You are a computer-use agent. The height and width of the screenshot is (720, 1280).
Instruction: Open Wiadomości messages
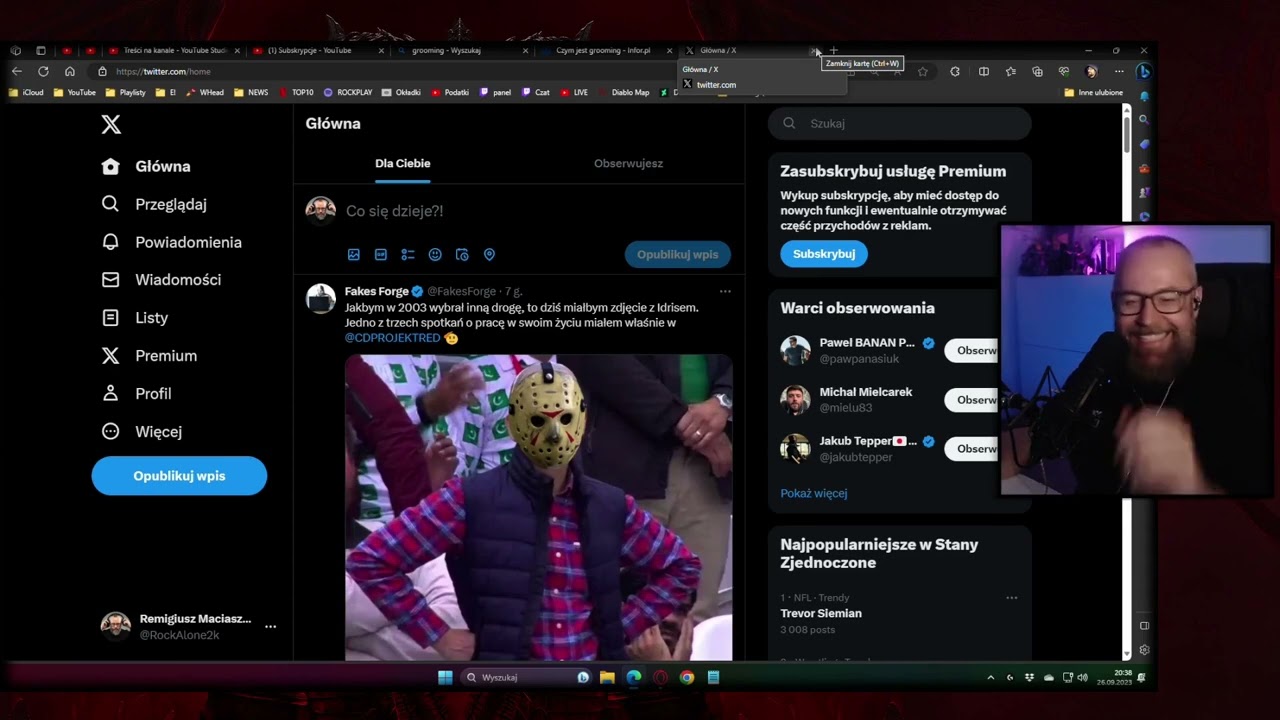click(x=161, y=280)
